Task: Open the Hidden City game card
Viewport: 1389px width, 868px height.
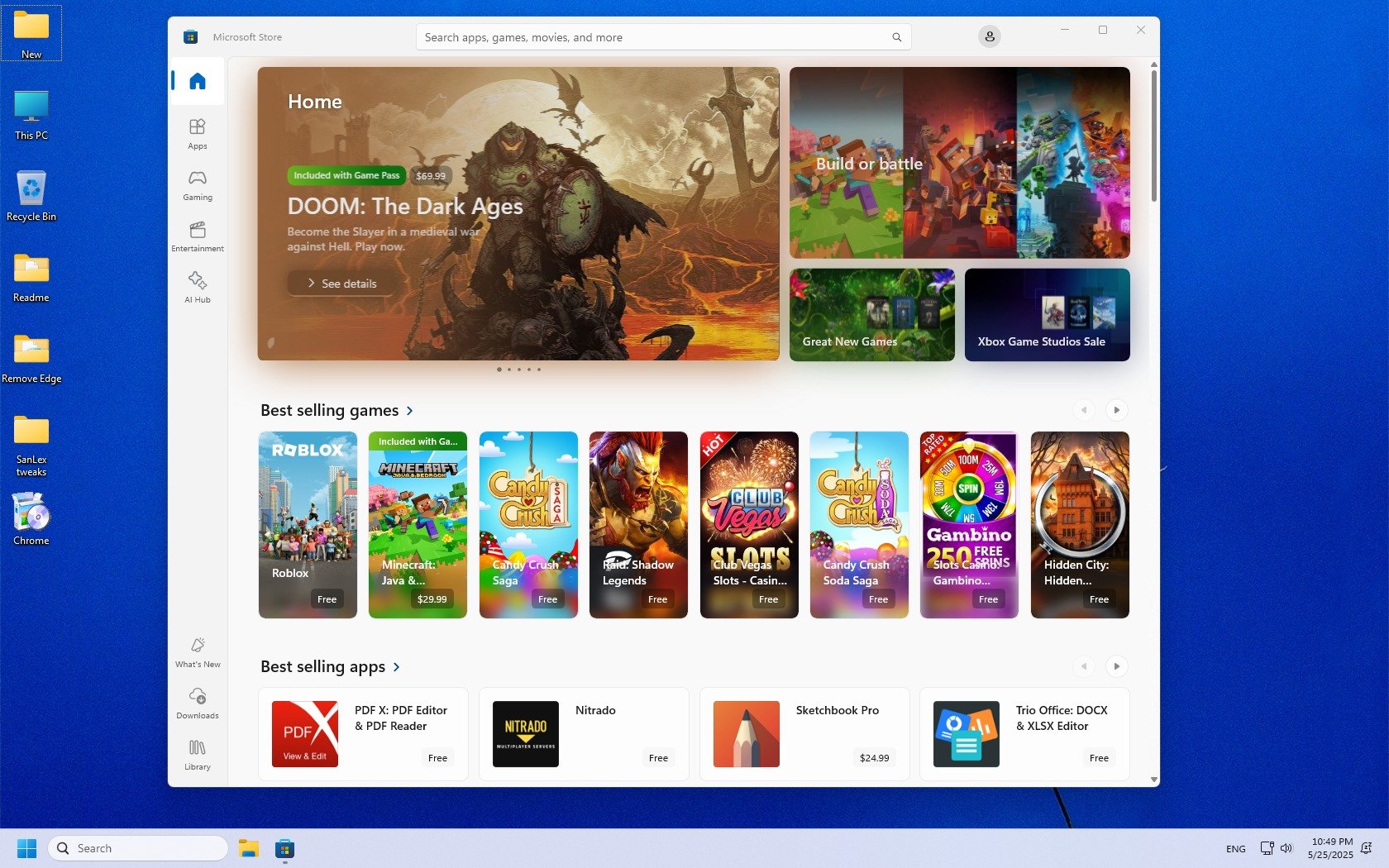Action: coord(1080,525)
